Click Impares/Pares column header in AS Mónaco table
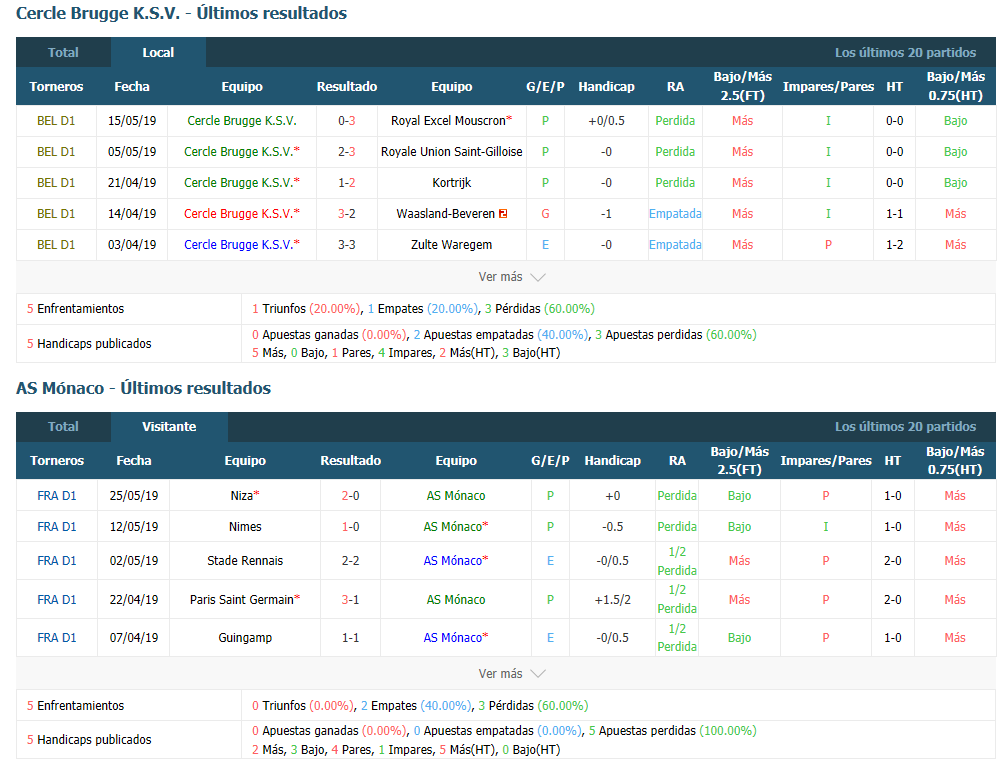The image size is (1004, 759). point(826,461)
